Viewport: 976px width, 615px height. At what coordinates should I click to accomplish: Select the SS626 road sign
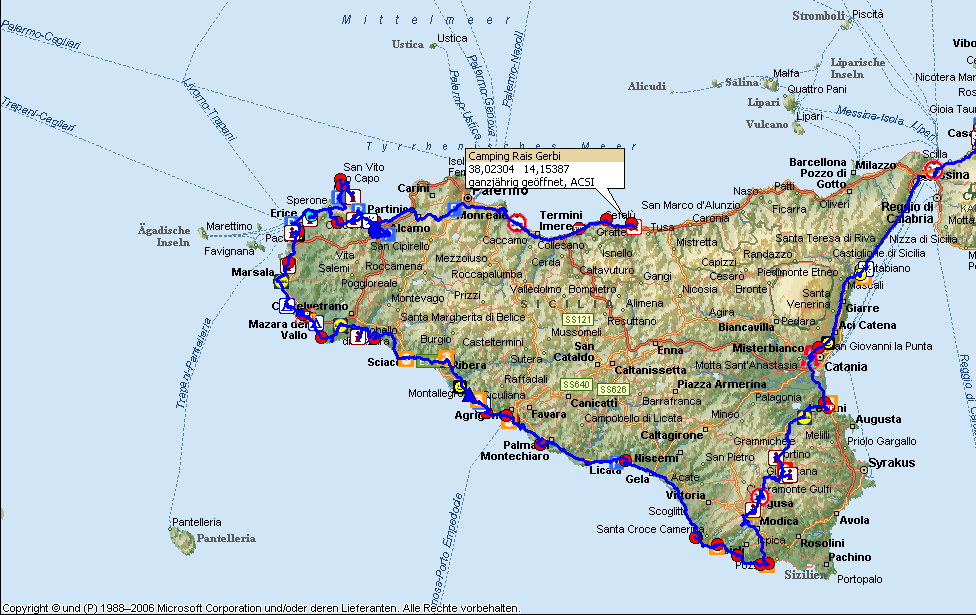(613, 389)
